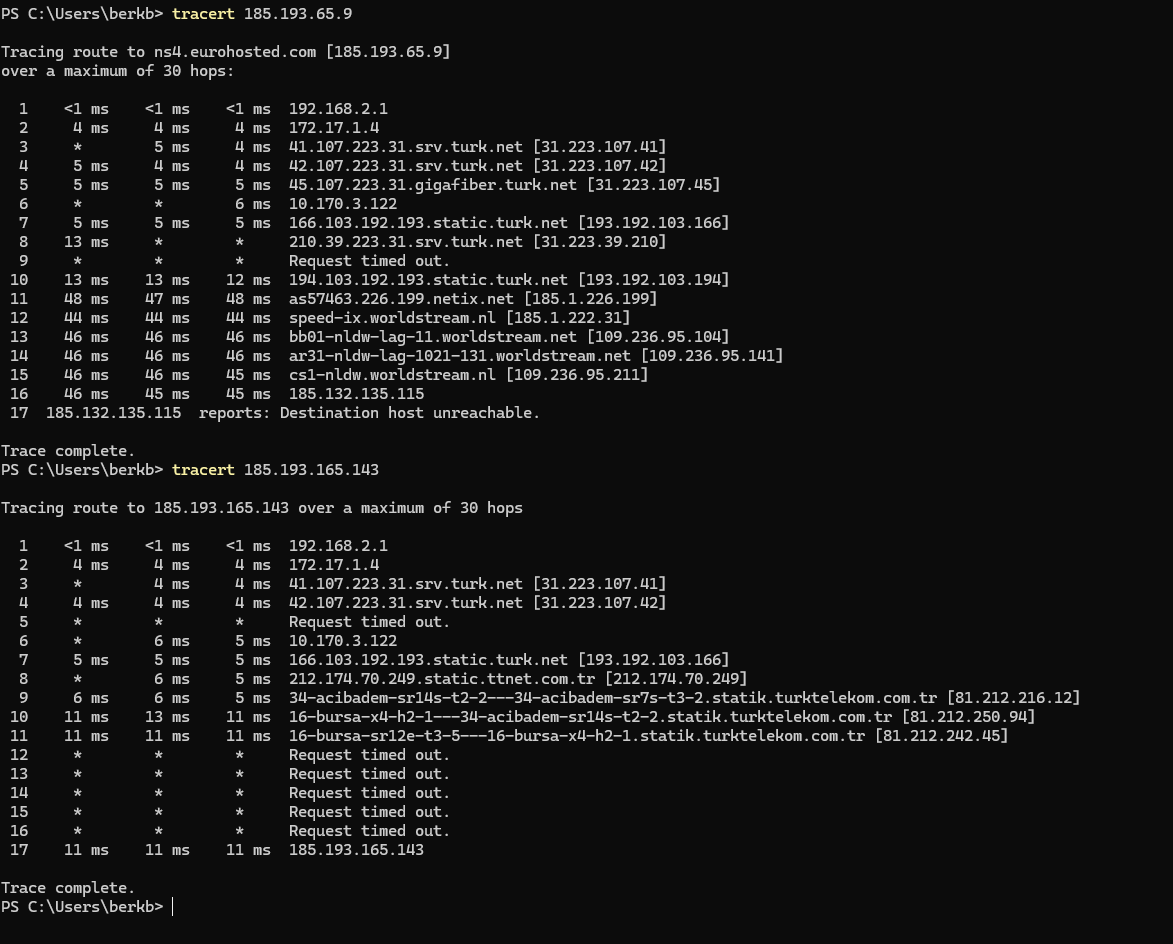Select hostname 210.39.223.31.srv.turk.net
The width and height of the screenshot is (1173, 944).
pos(406,242)
